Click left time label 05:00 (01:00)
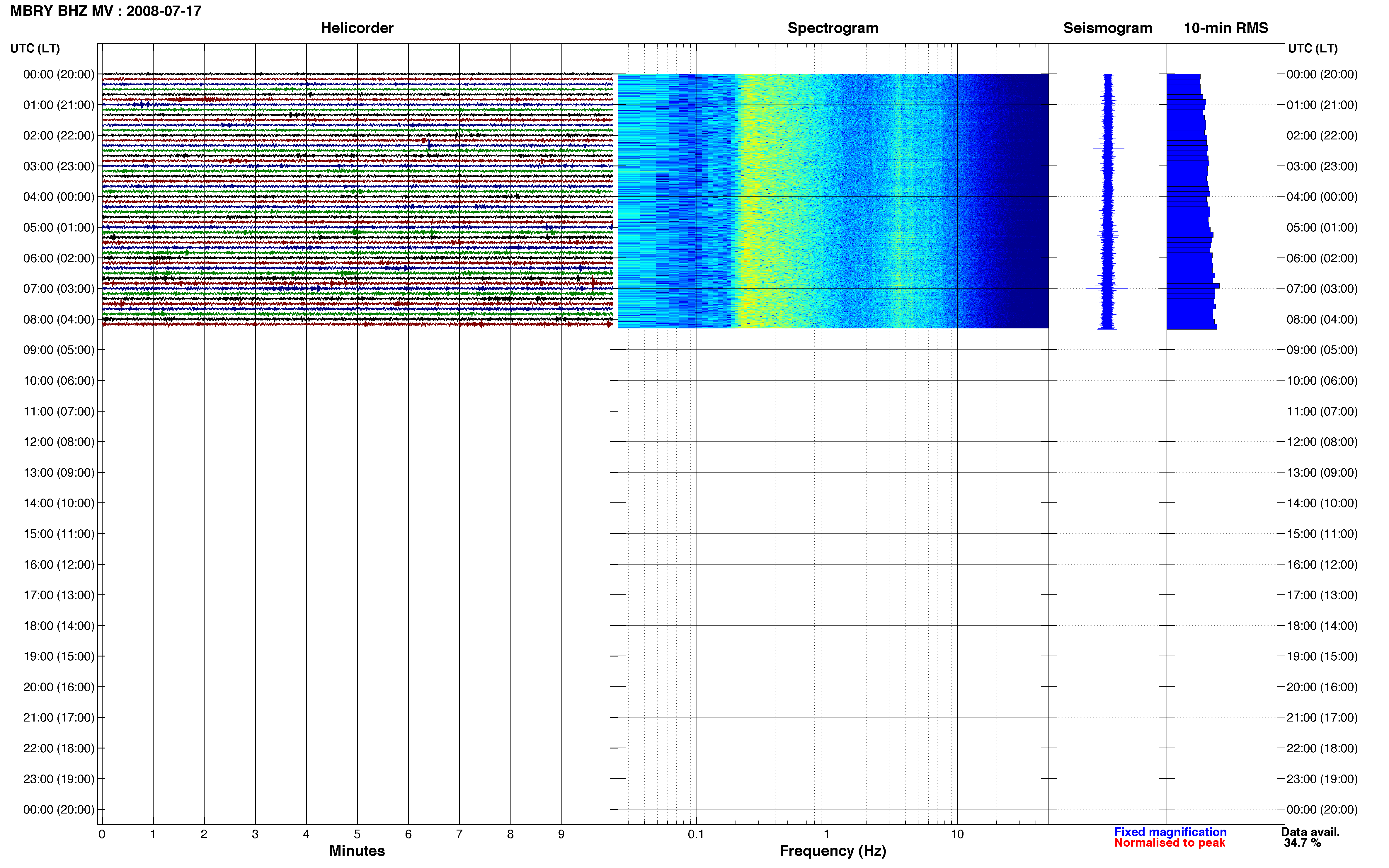Image resolution: width=1389 pixels, height=868 pixels. click(59, 227)
